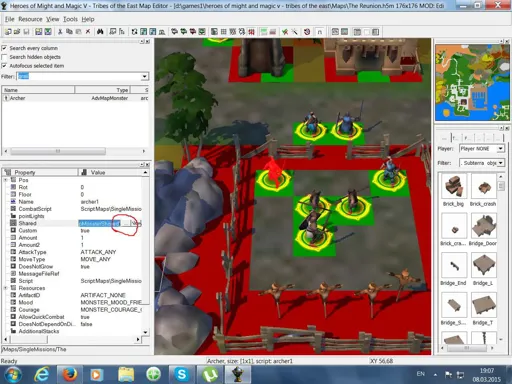
Task: Click the red X delete icon in toolbar
Action: pyautogui.click(x=88, y=32)
